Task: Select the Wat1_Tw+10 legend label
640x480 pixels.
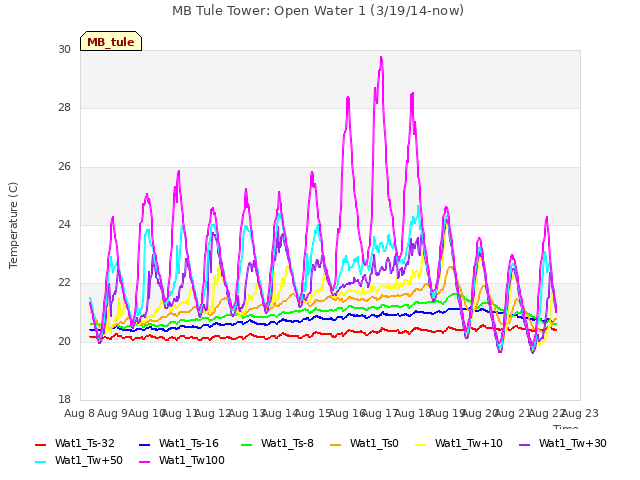Action: coord(469,443)
